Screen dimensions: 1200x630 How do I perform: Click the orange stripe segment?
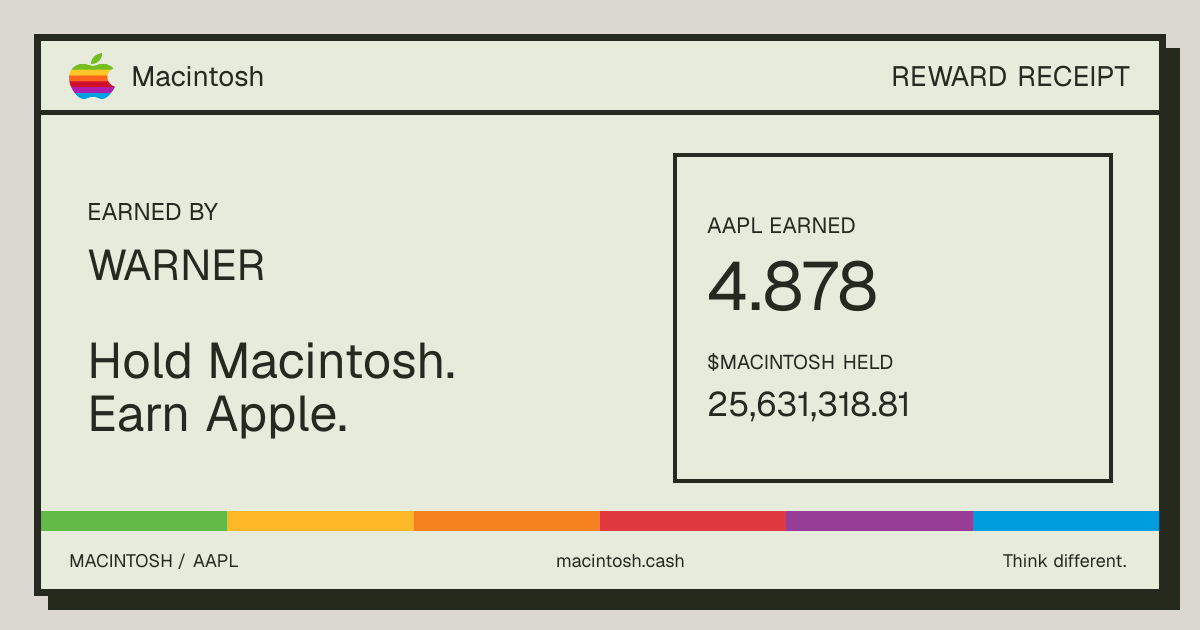pyautogui.click(x=507, y=521)
